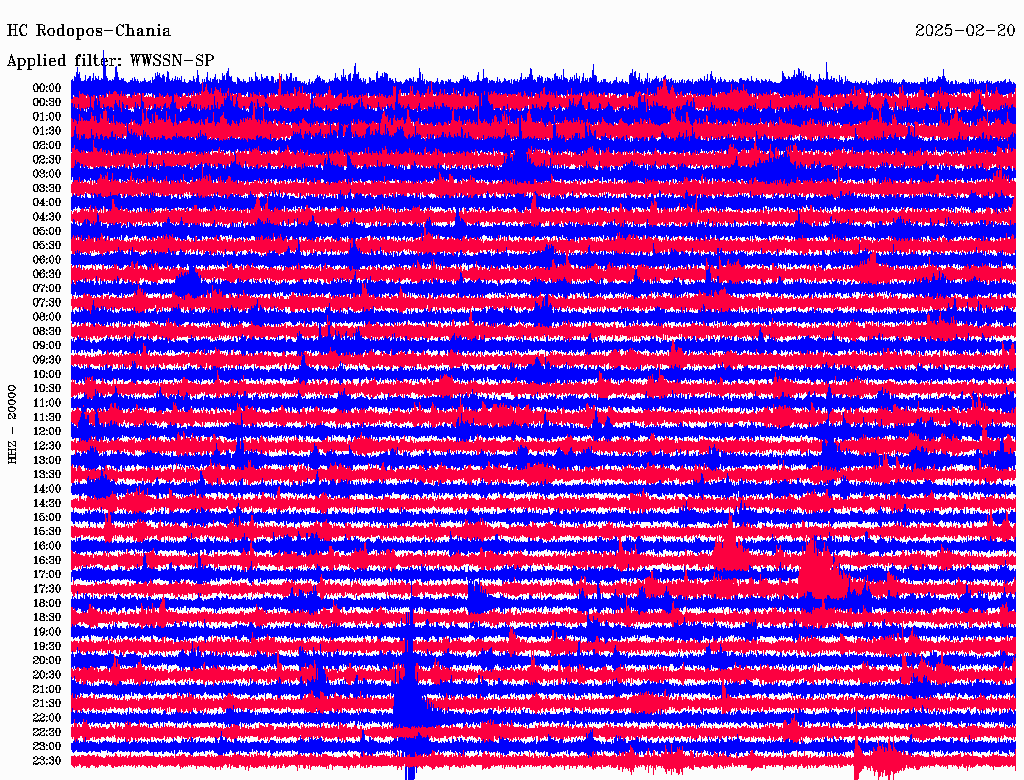
Task: Select the 20:00 time row label
Action: 47,660
